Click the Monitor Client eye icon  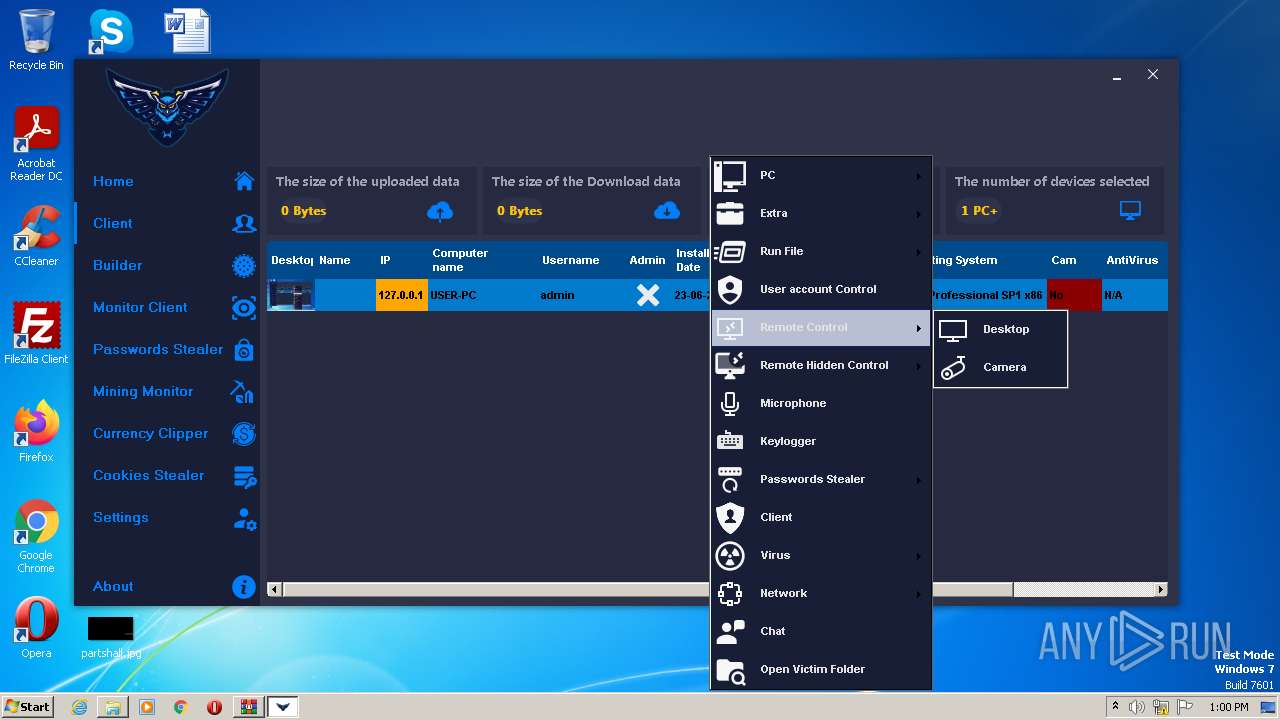244,307
